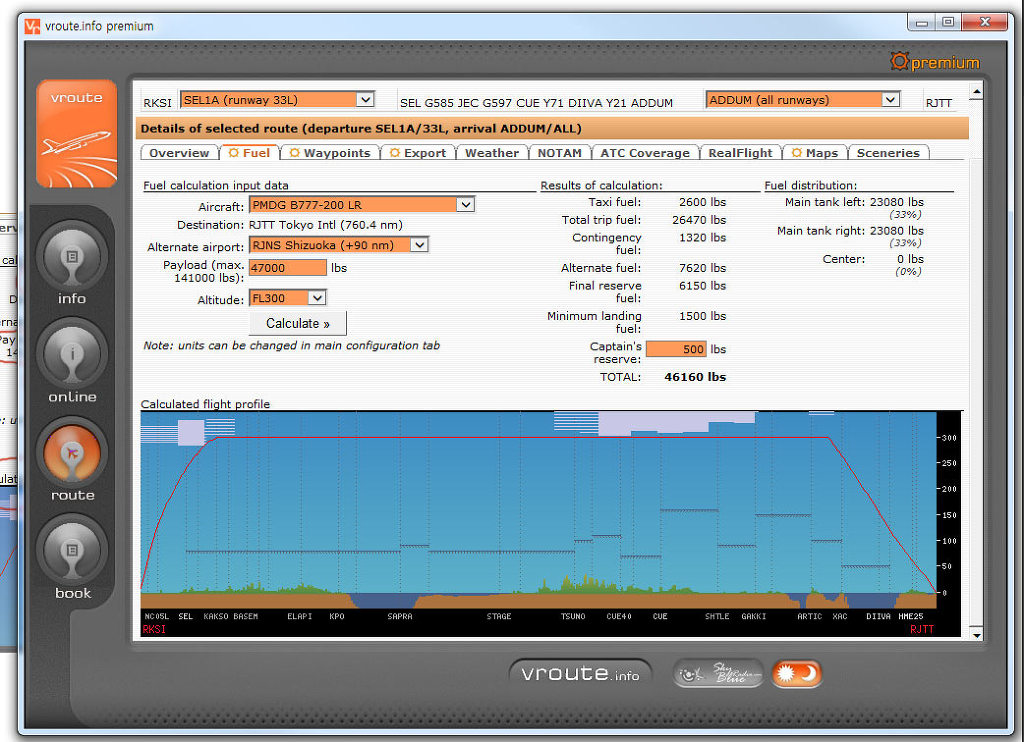Open the Weather tab
Screen dimensions: 1024x742
pyautogui.click(x=492, y=153)
